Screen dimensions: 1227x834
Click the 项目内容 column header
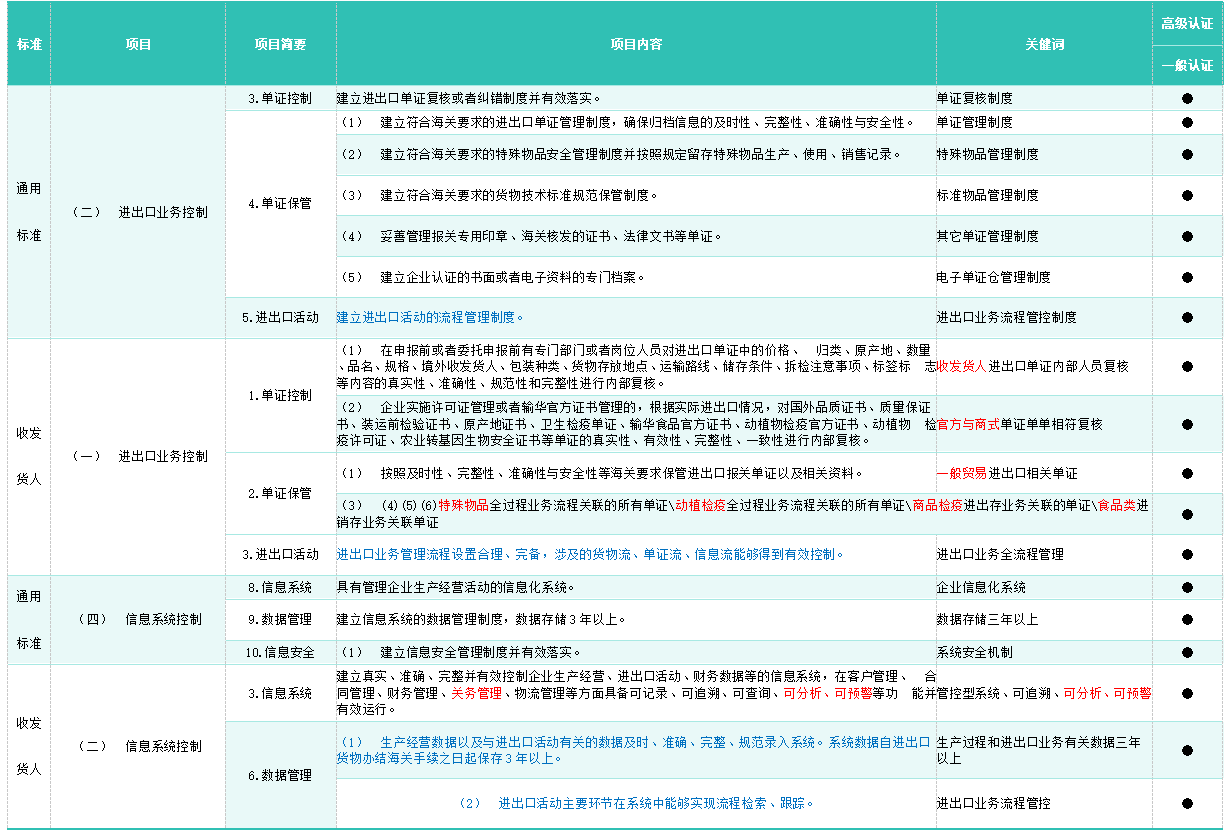click(636, 45)
